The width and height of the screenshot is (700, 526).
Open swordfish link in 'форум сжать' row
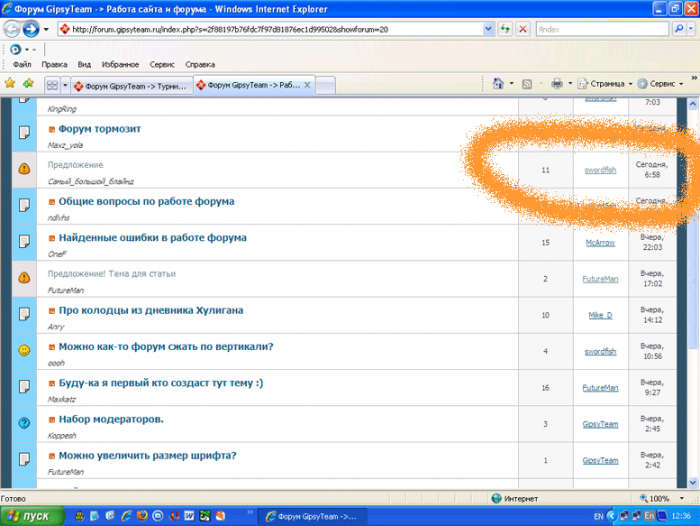pyautogui.click(x=600, y=352)
